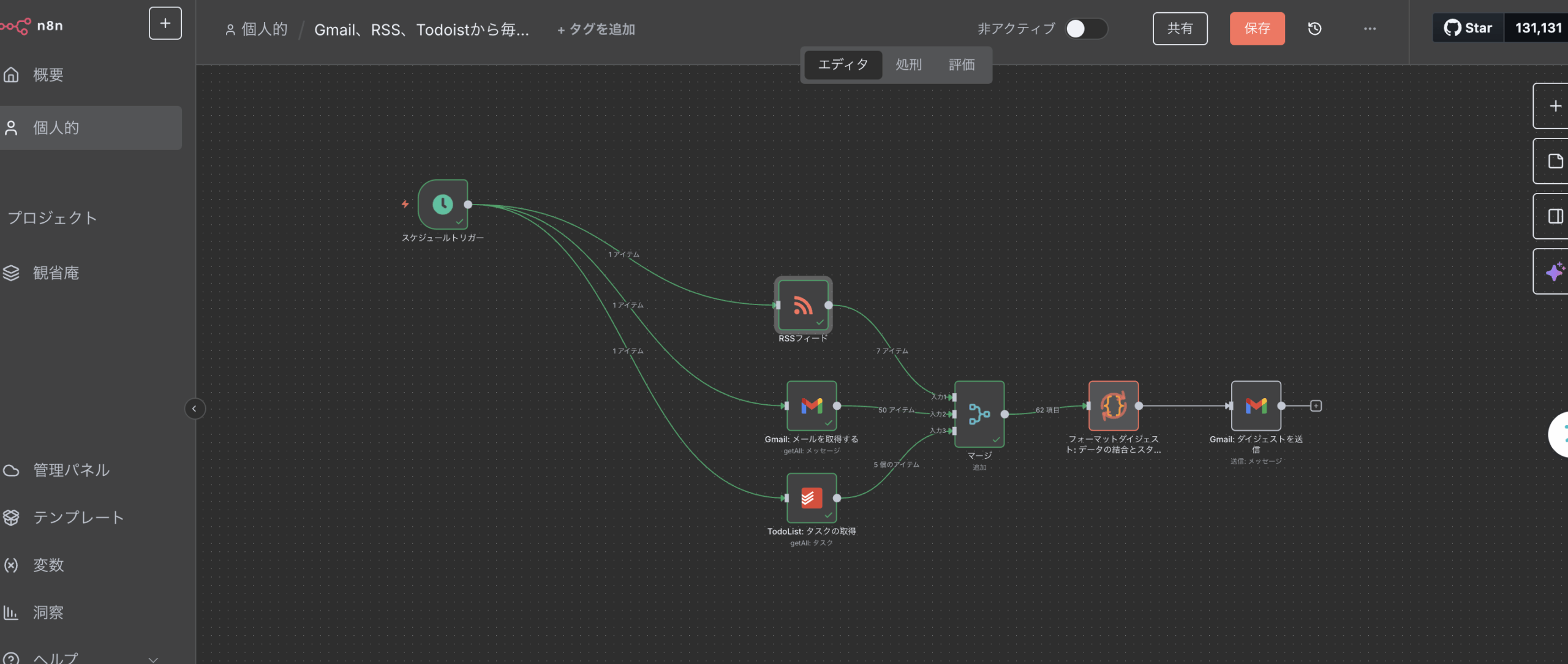The width and height of the screenshot is (1568, 664).
Task: Click the 50 アイテム connection label
Action: coord(896,410)
